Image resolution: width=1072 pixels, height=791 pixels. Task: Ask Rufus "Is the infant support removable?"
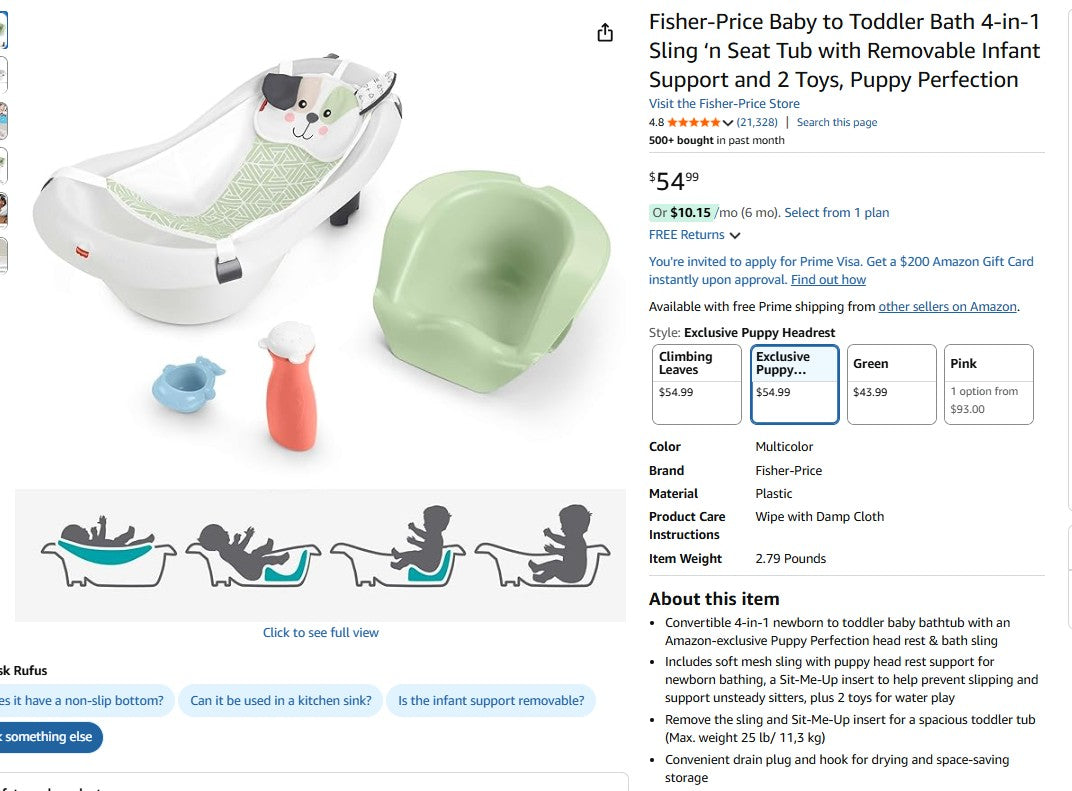tap(491, 701)
